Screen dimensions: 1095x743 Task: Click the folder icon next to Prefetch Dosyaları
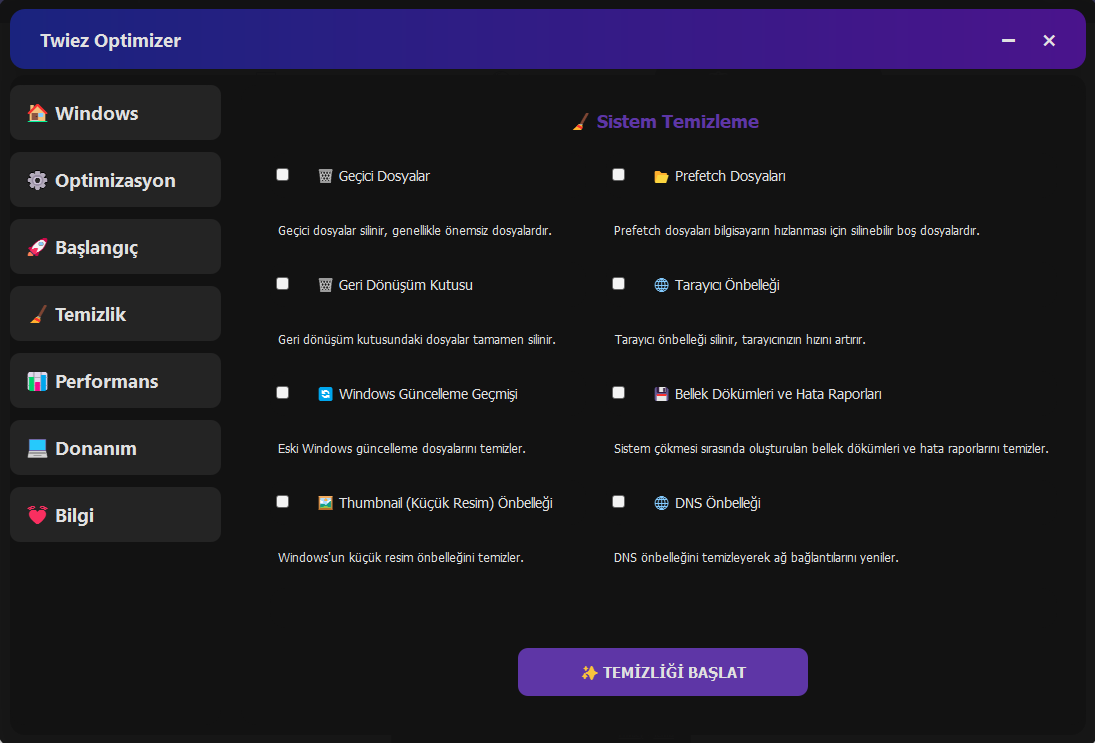click(661, 177)
